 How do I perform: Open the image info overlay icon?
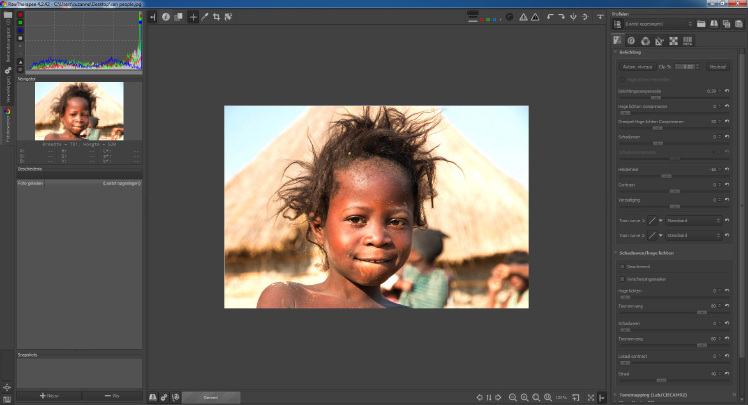tap(166, 17)
